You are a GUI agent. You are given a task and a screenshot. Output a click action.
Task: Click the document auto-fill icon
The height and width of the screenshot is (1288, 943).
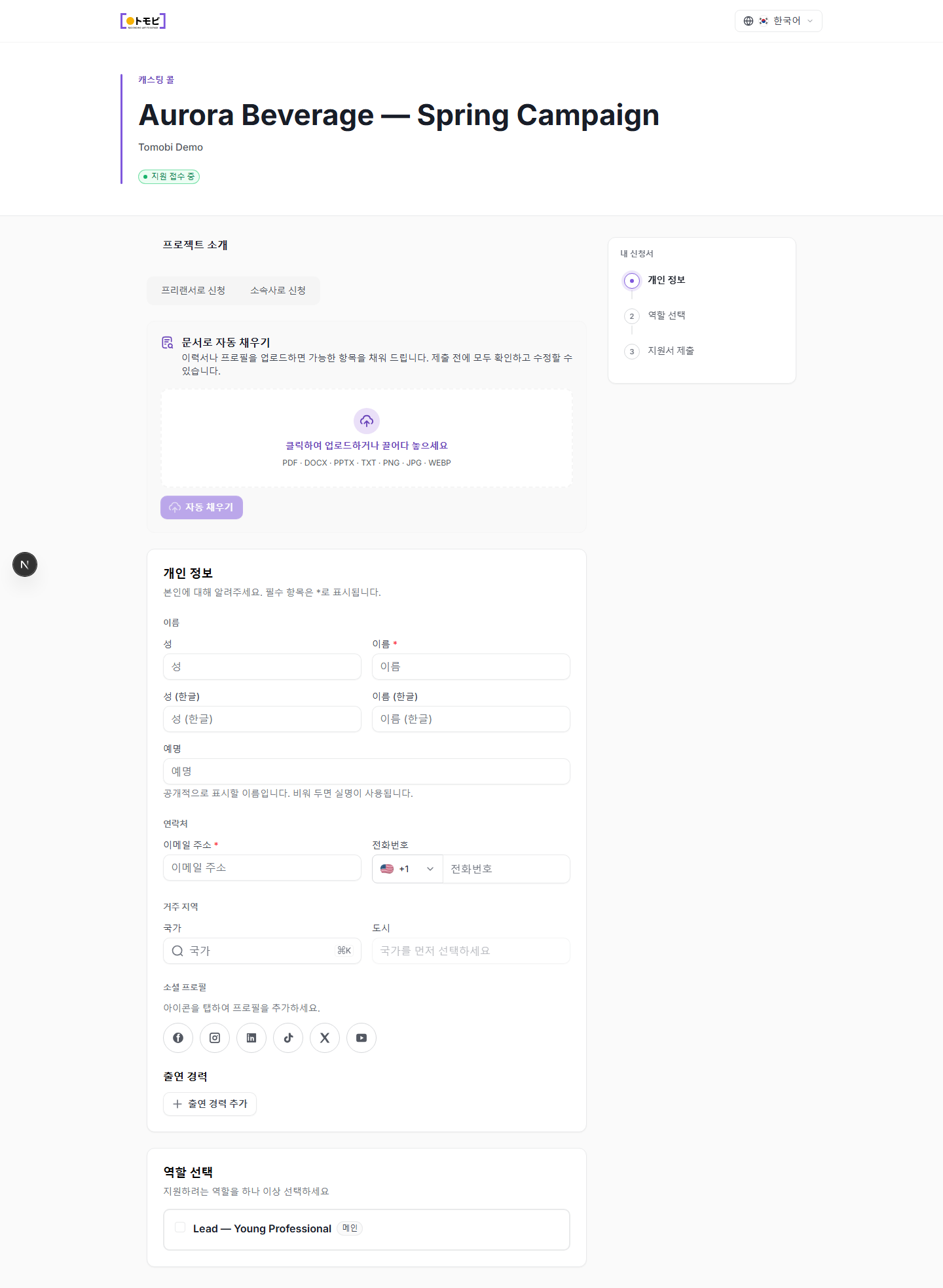168,342
